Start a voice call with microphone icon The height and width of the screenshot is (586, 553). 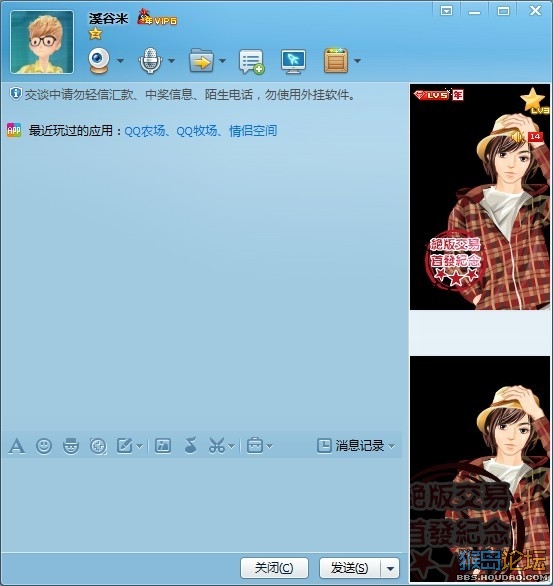pos(150,61)
